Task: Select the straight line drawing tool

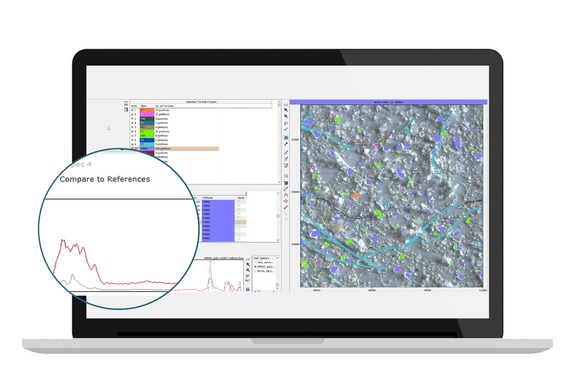Action: point(286,189)
